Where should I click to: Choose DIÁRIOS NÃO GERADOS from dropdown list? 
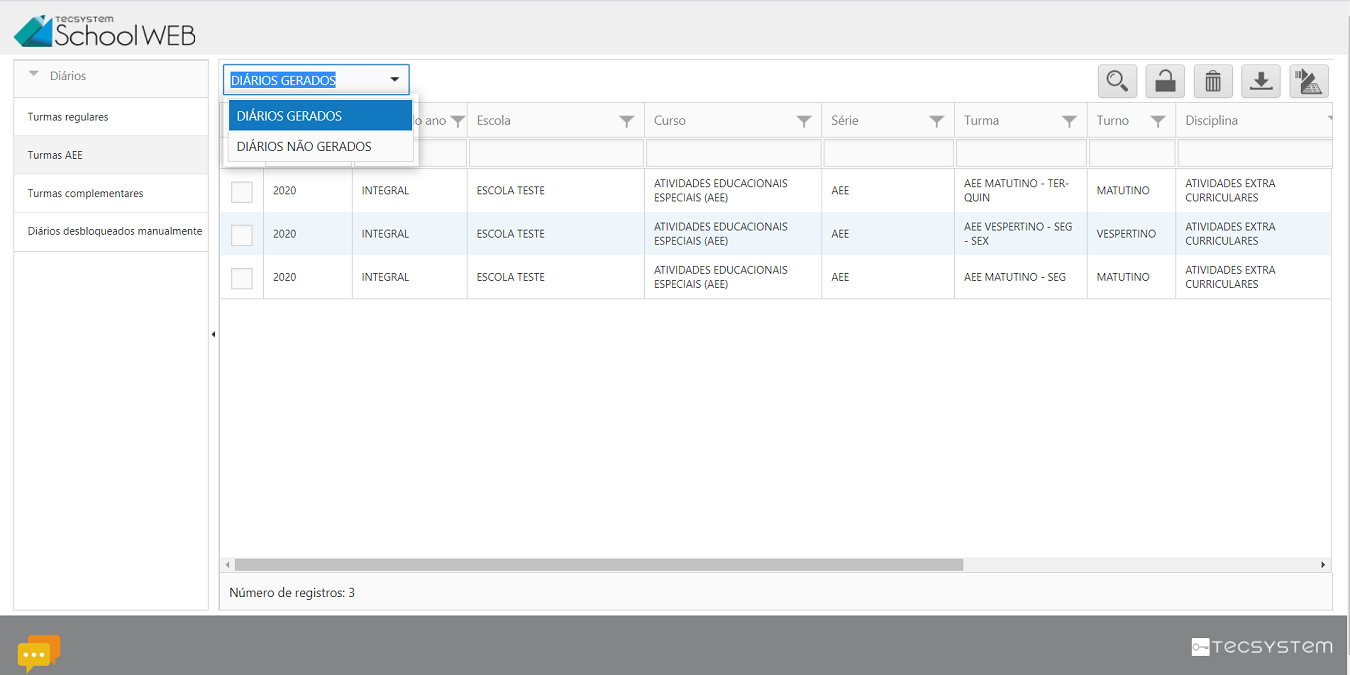point(304,147)
